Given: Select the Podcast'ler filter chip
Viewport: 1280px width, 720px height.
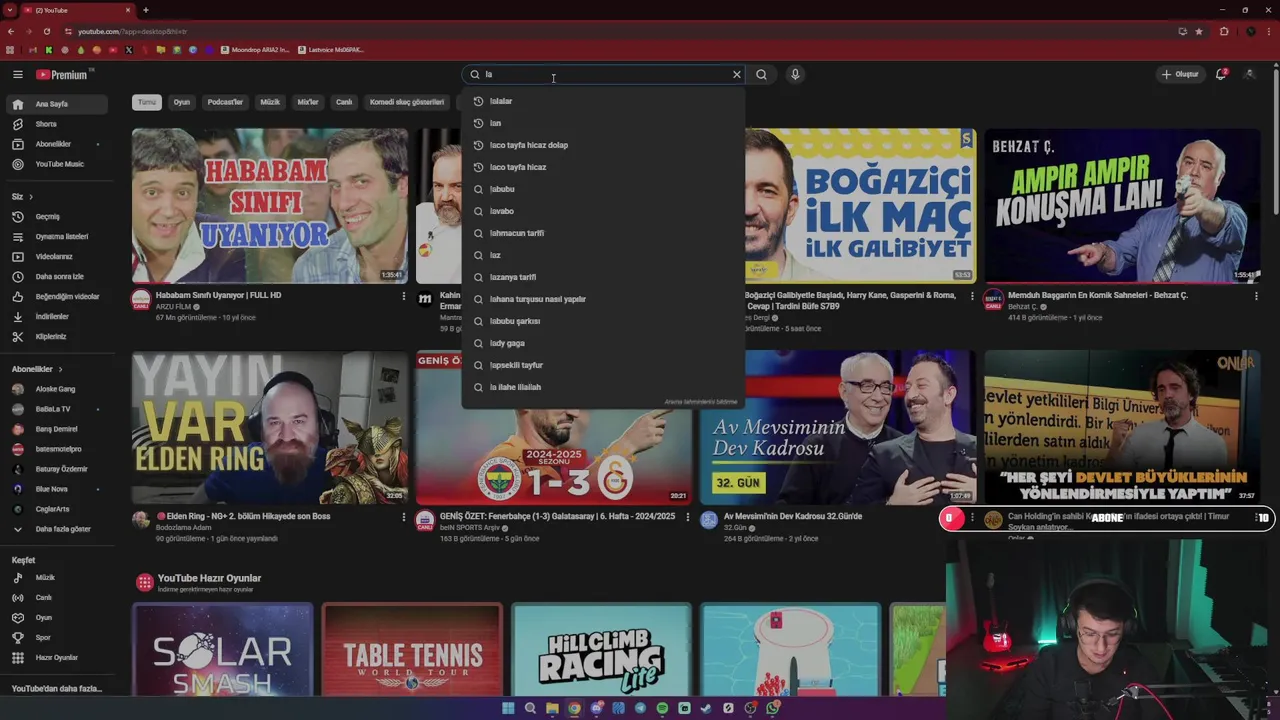Looking at the screenshot, I should [225, 102].
